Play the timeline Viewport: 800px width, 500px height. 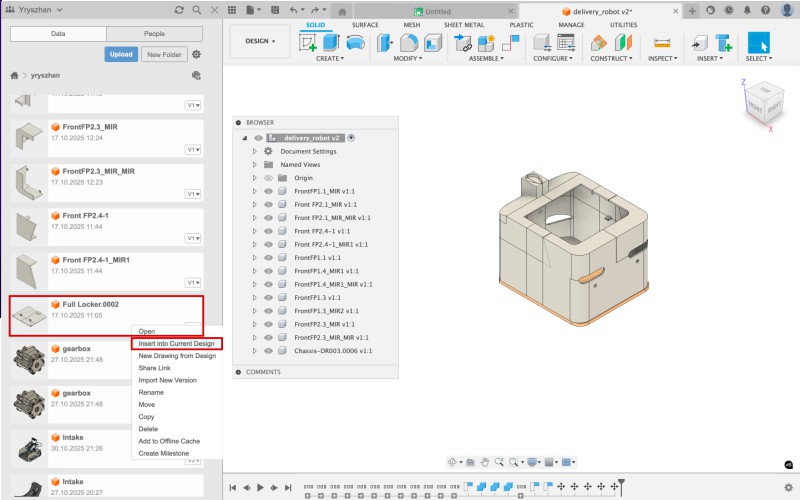260,487
